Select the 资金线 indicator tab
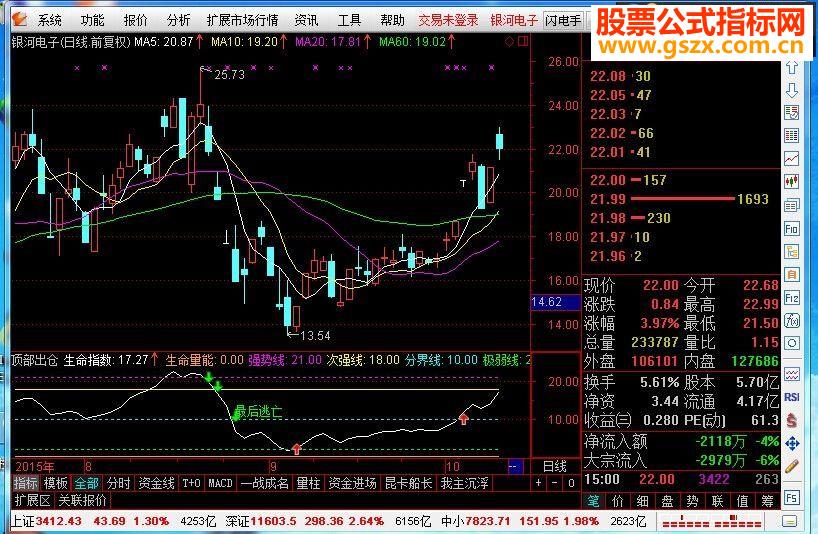818x534 pixels. [x=157, y=483]
